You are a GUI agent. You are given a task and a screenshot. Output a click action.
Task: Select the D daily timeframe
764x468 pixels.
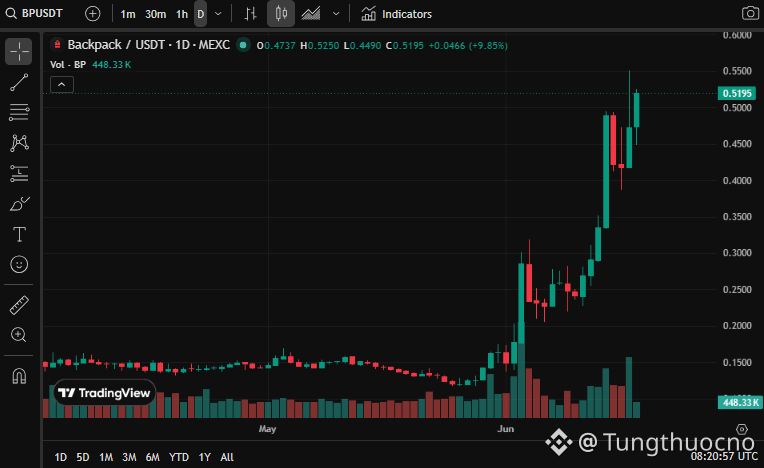click(200, 14)
